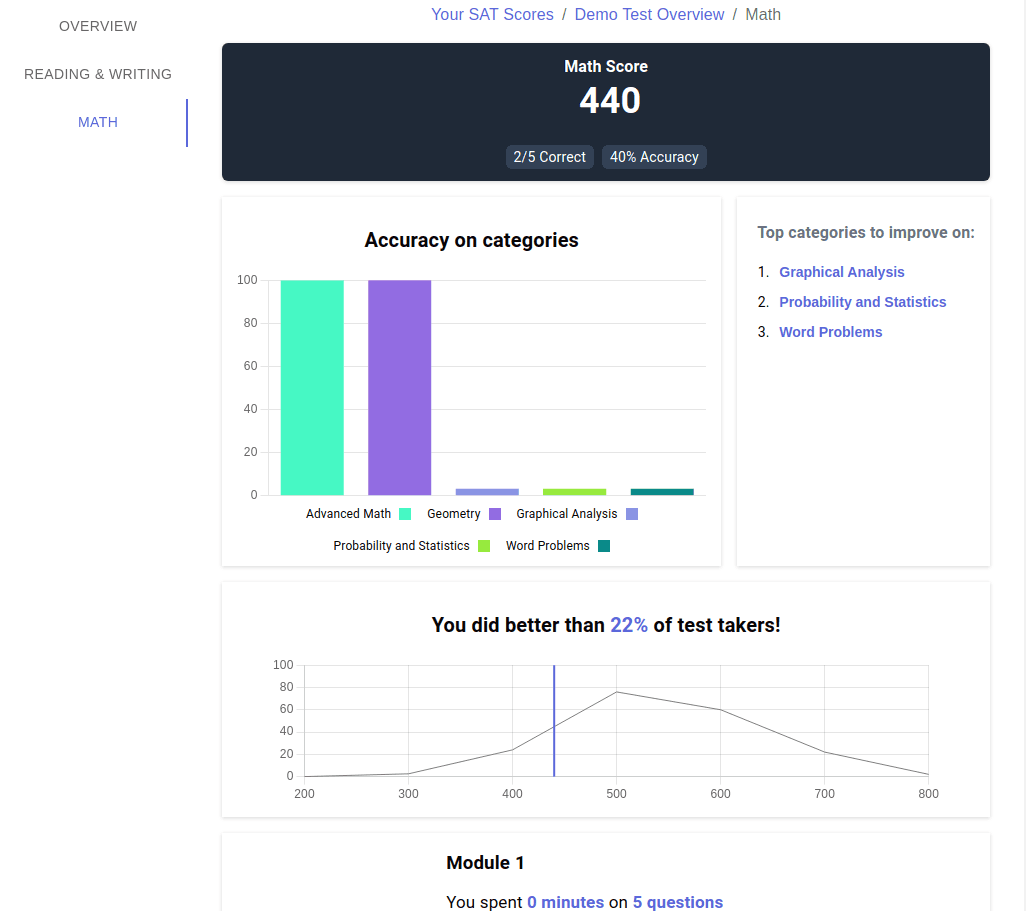
Task: Switch to Reading & Writing tab
Action: pos(98,74)
